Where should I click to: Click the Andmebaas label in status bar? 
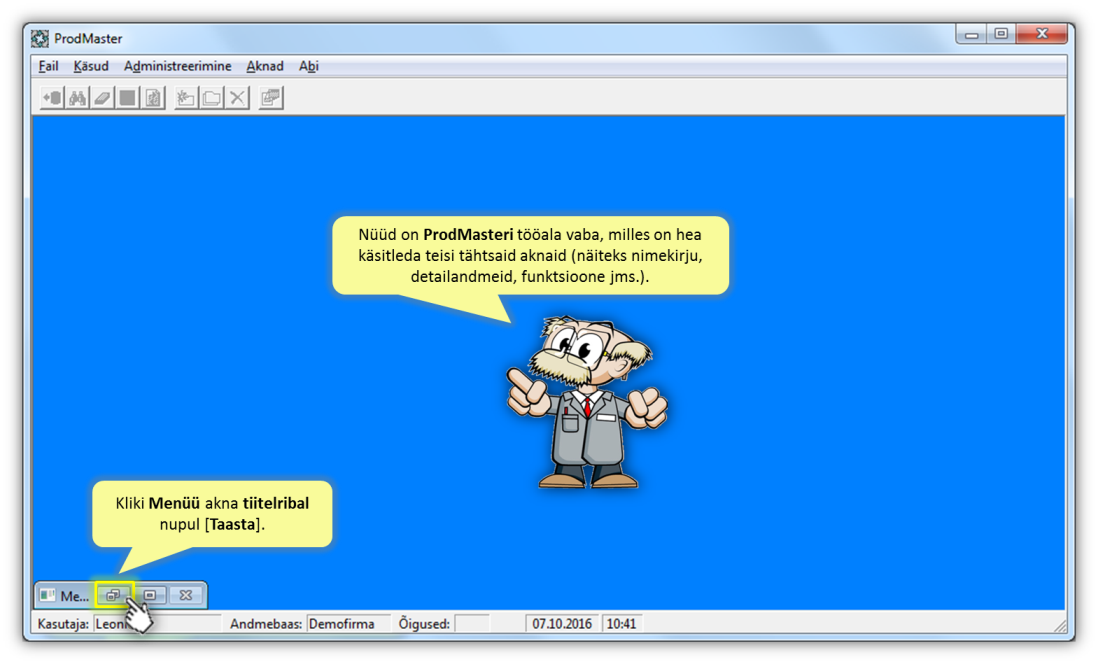265,623
